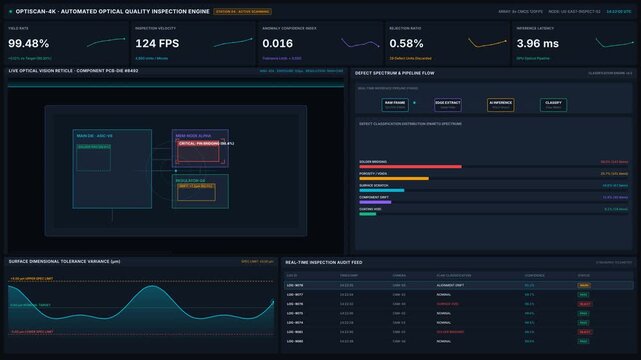
Task: Click the Station 04 Active Scanning badge
Action: (x=242, y=11)
